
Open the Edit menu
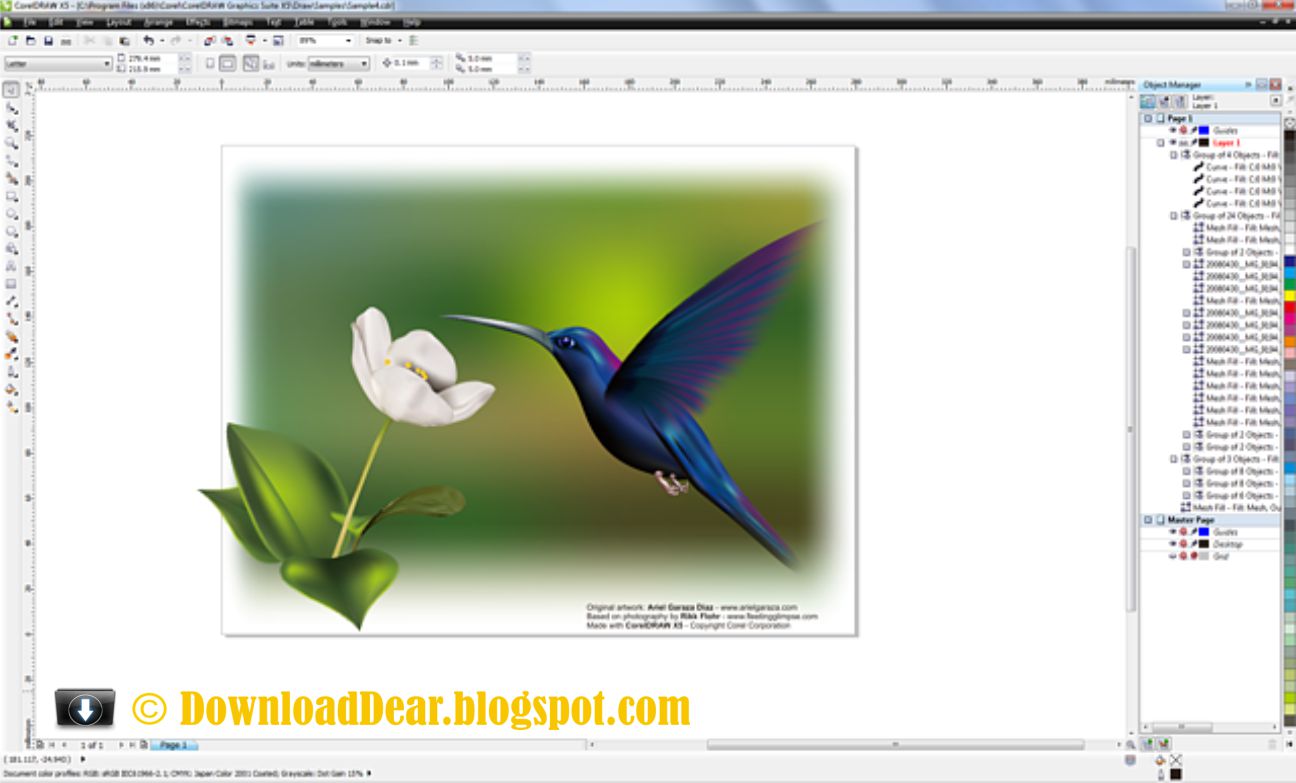point(58,21)
